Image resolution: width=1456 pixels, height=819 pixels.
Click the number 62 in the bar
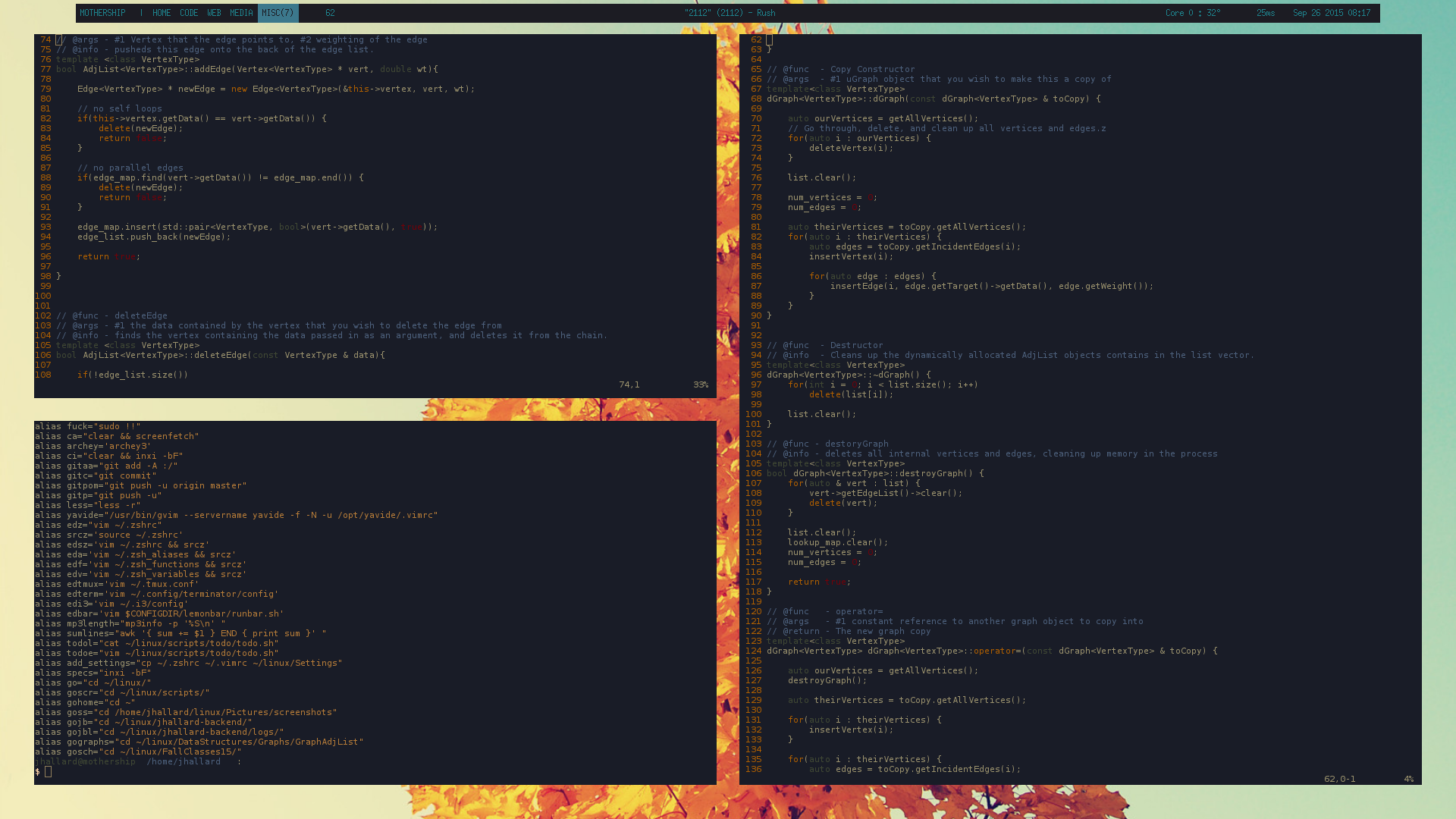point(330,13)
